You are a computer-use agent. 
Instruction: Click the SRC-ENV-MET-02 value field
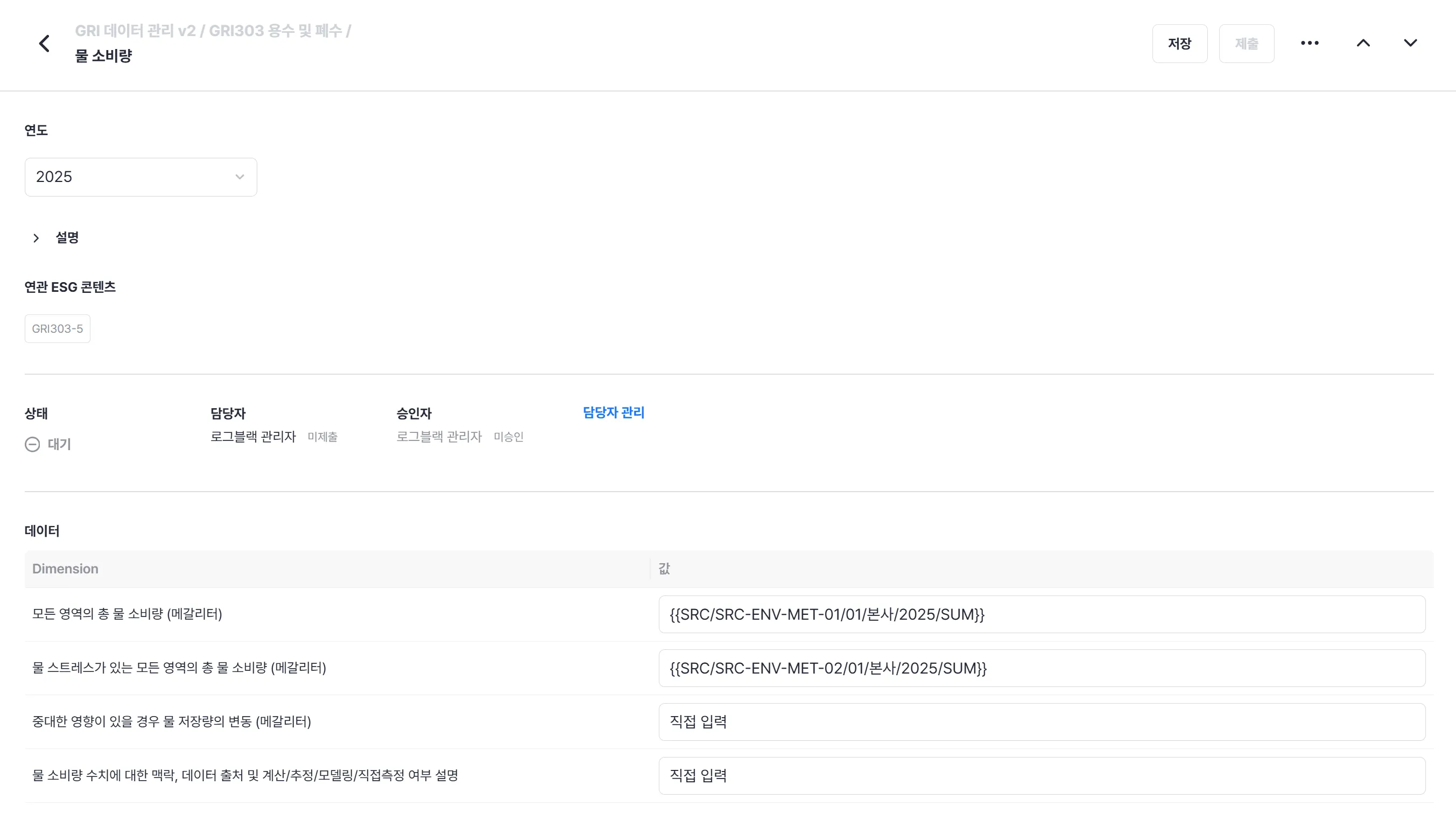coord(1041,668)
